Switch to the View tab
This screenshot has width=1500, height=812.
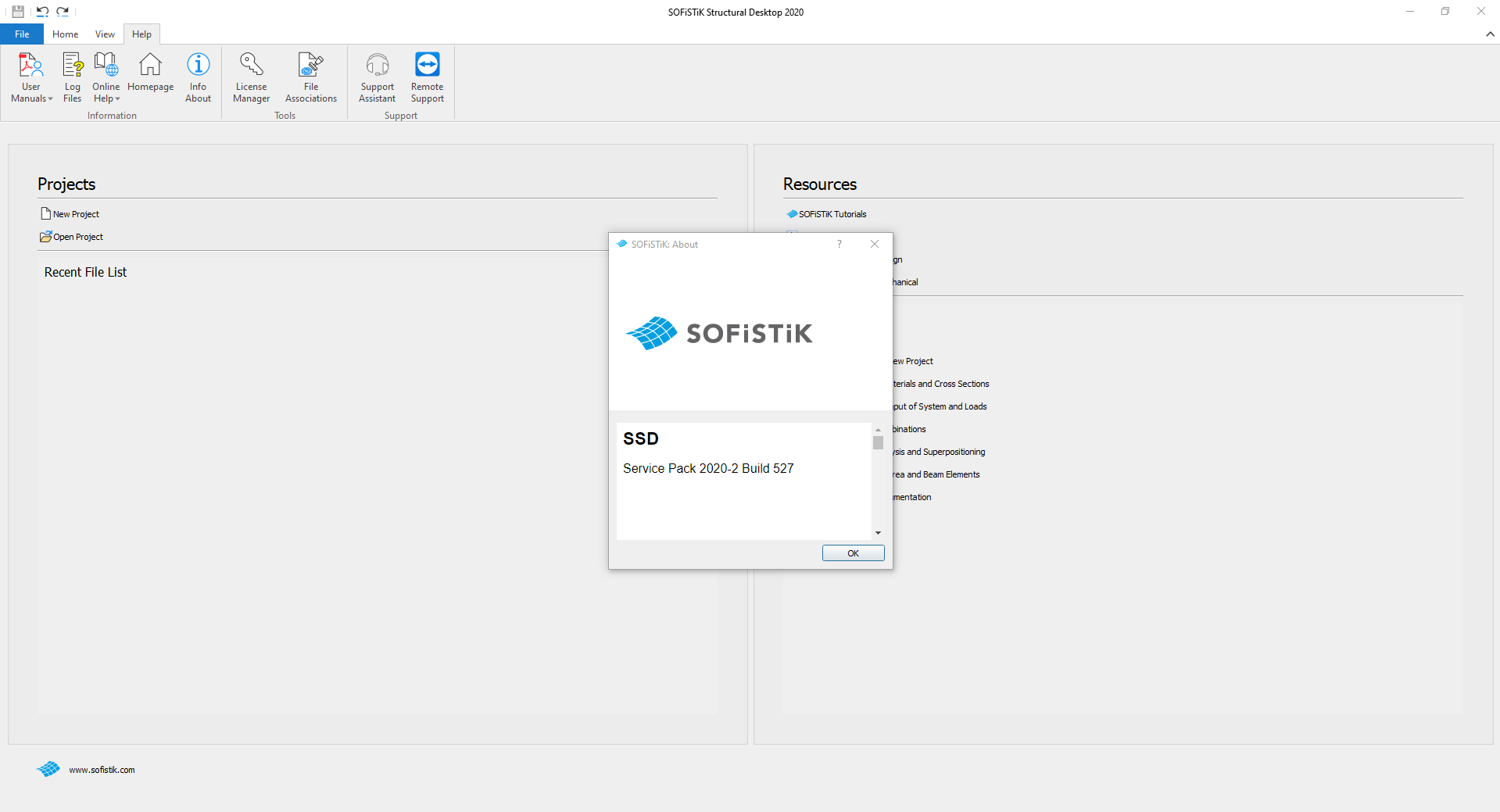click(x=105, y=34)
